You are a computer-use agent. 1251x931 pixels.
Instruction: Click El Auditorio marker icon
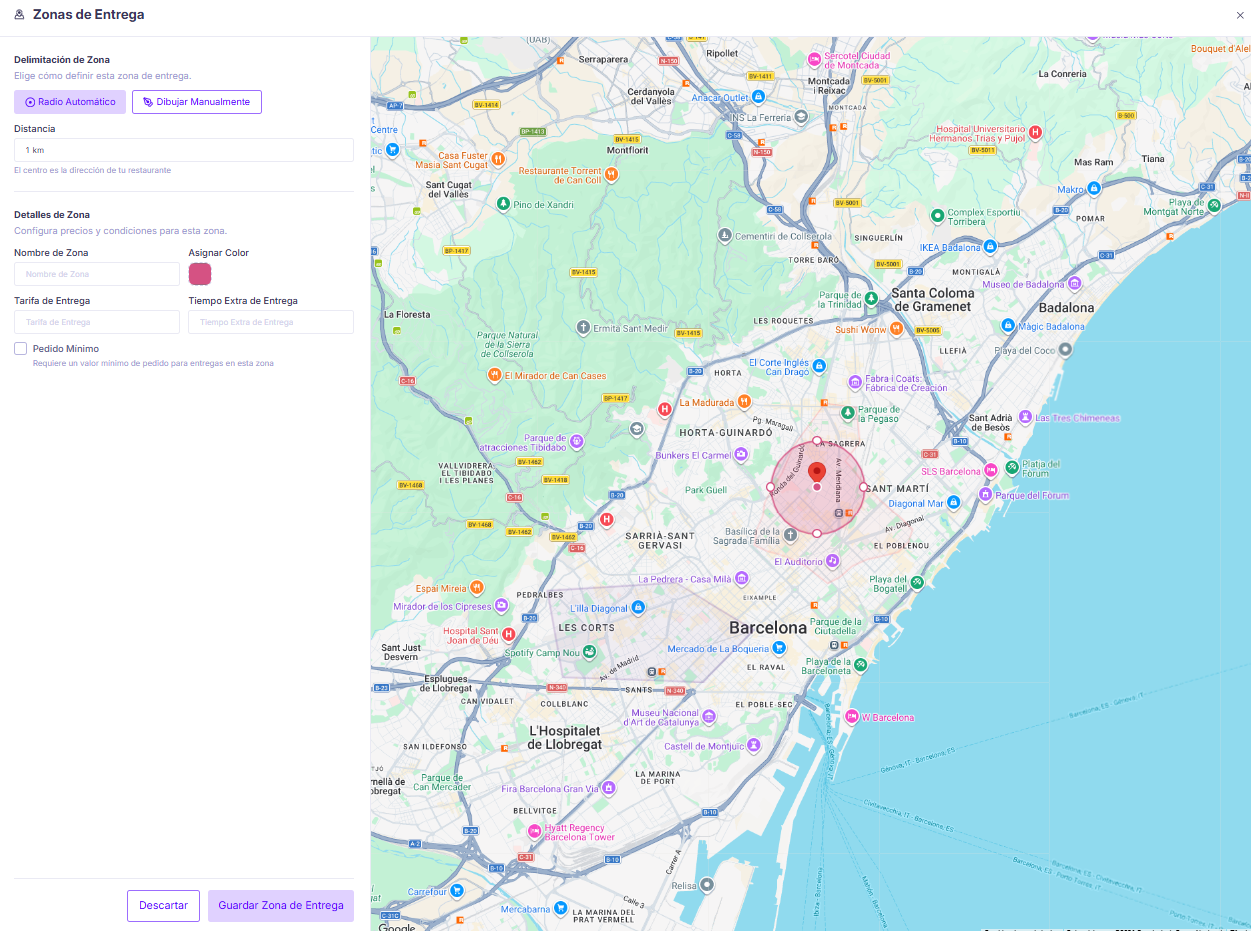(x=832, y=562)
